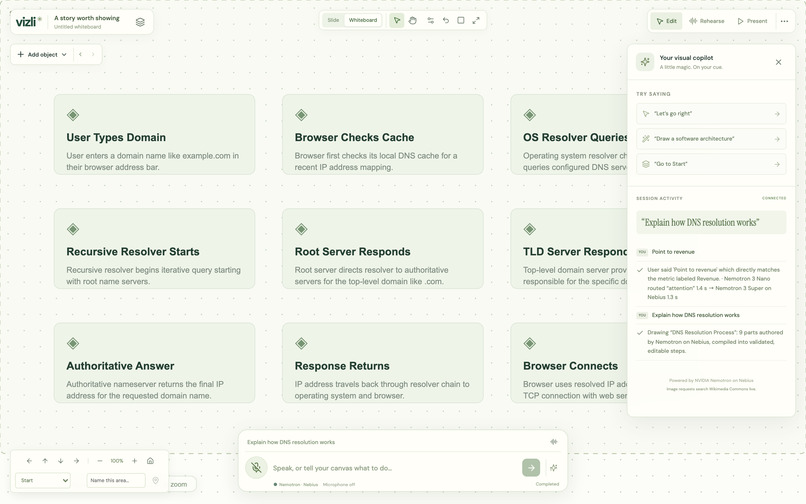Screen dimensions: 806x504
Task: Undo the last action
Action: pyautogui.click(x=446, y=21)
